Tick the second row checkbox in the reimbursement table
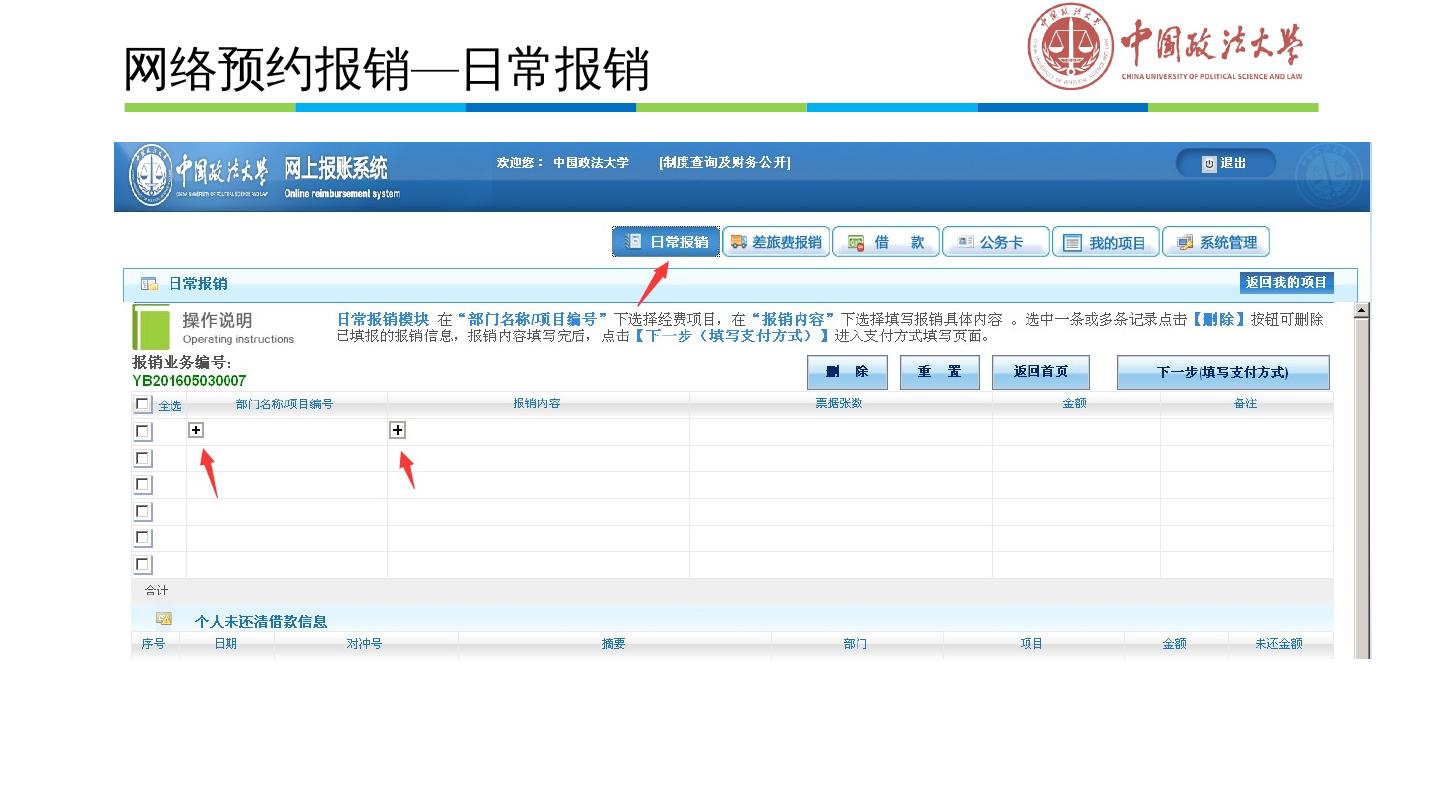The width and height of the screenshot is (1440, 810). [x=143, y=458]
